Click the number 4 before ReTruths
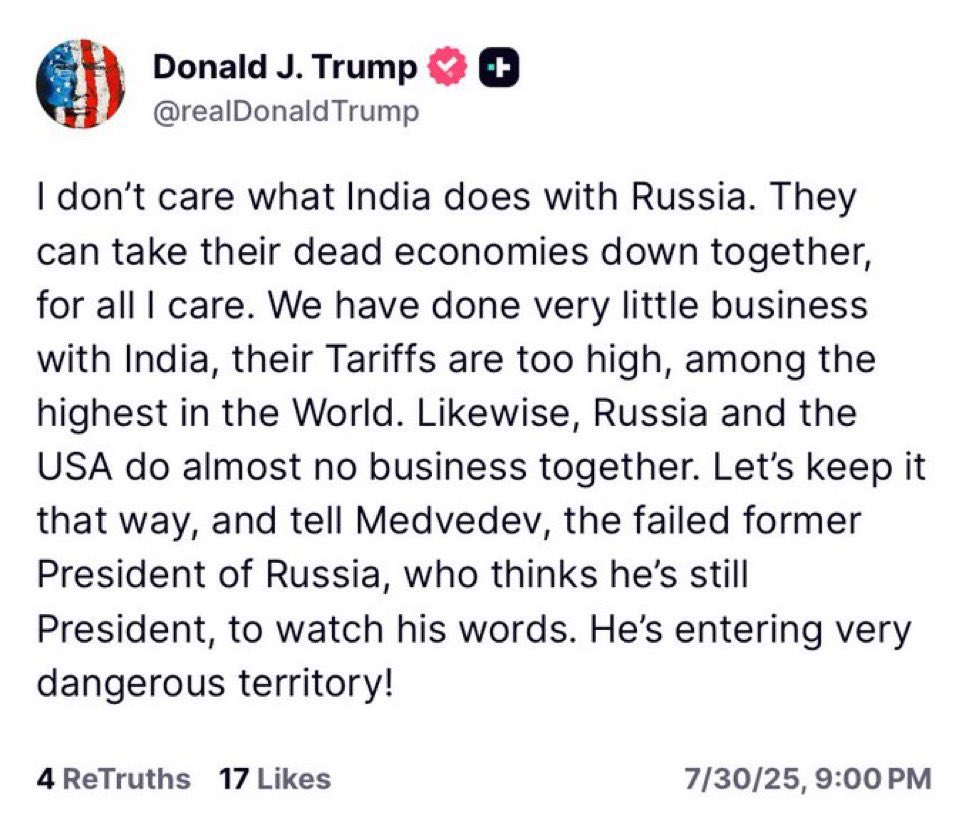 [x=46, y=779]
